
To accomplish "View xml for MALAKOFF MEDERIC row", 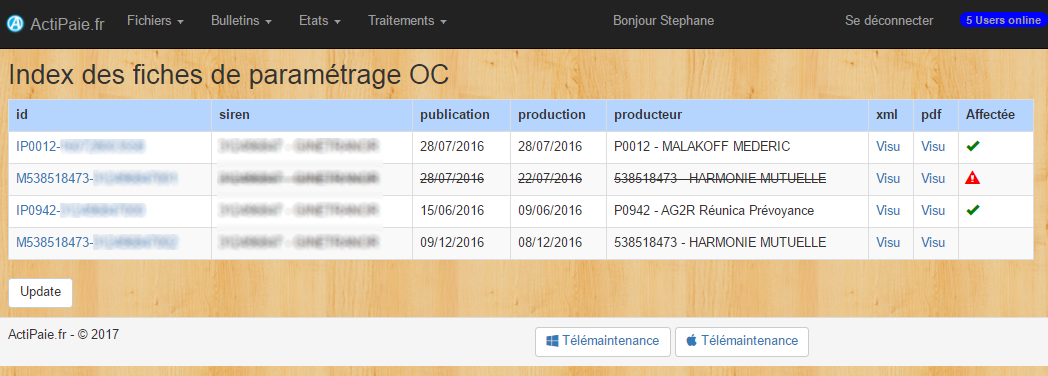I will (888, 146).
